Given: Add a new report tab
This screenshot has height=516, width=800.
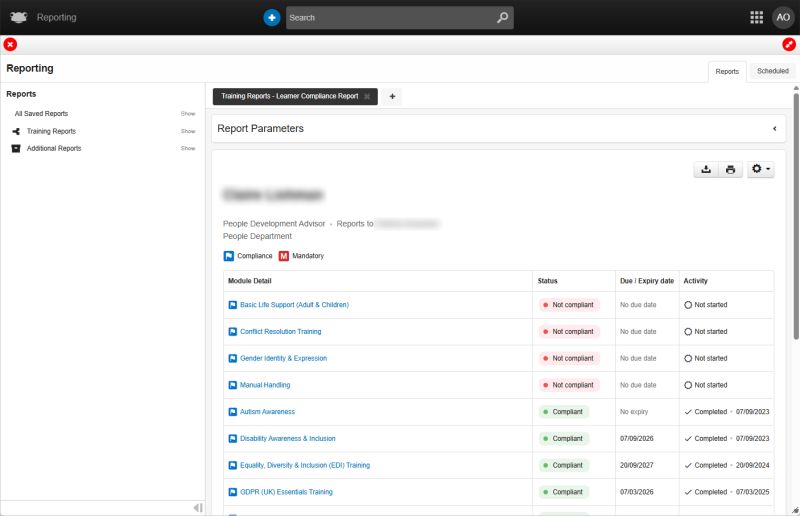Looking at the screenshot, I should click(x=393, y=96).
